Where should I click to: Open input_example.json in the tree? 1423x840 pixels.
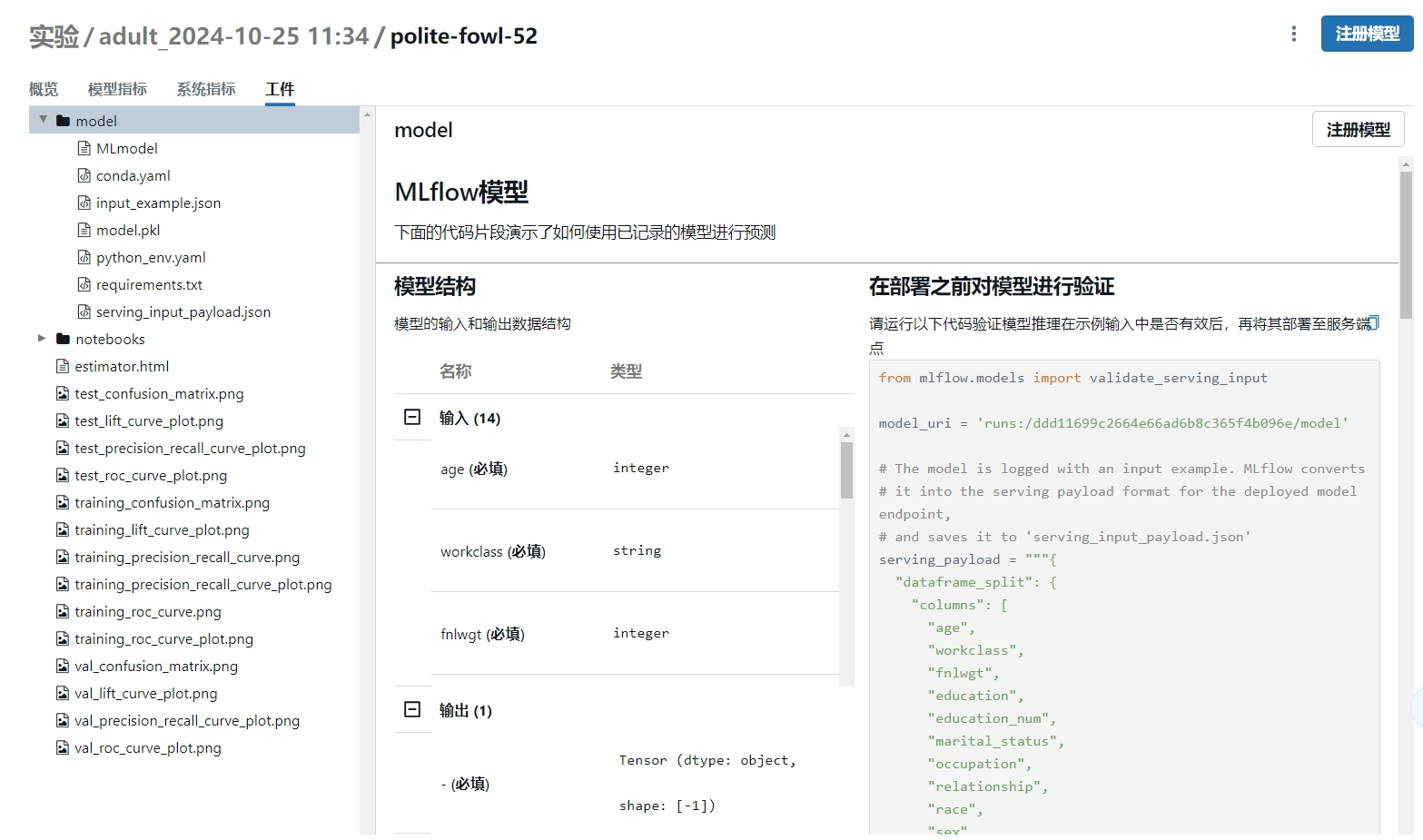(x=159, y=203)
